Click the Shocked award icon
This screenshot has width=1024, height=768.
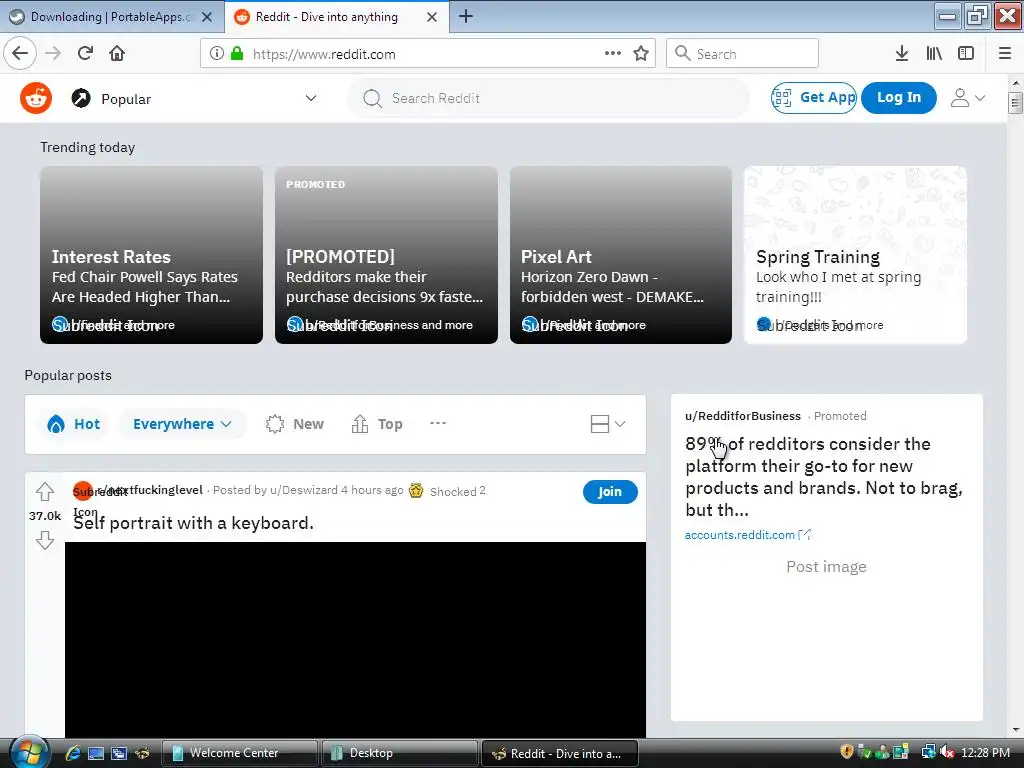coord(416,490)
